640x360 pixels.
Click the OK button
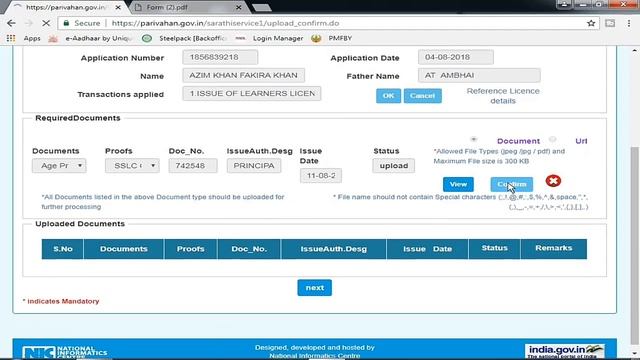click(x=388, y=96)
